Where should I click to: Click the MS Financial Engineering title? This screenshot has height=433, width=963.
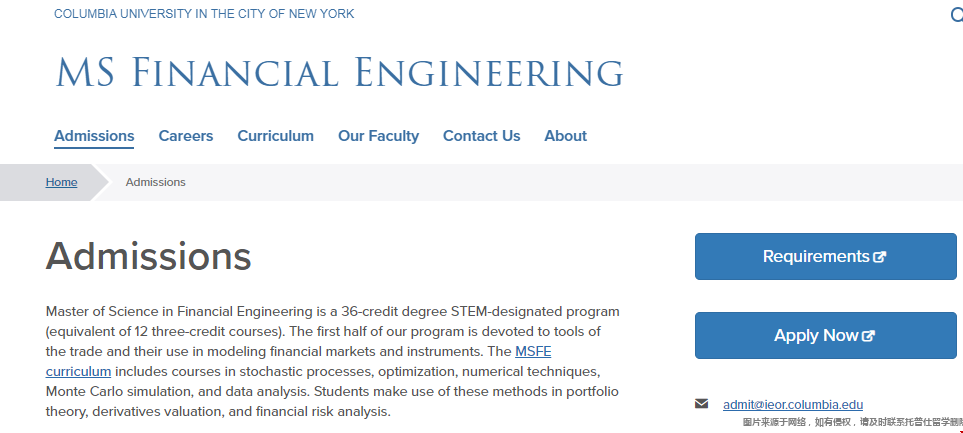tap(340, 72)
